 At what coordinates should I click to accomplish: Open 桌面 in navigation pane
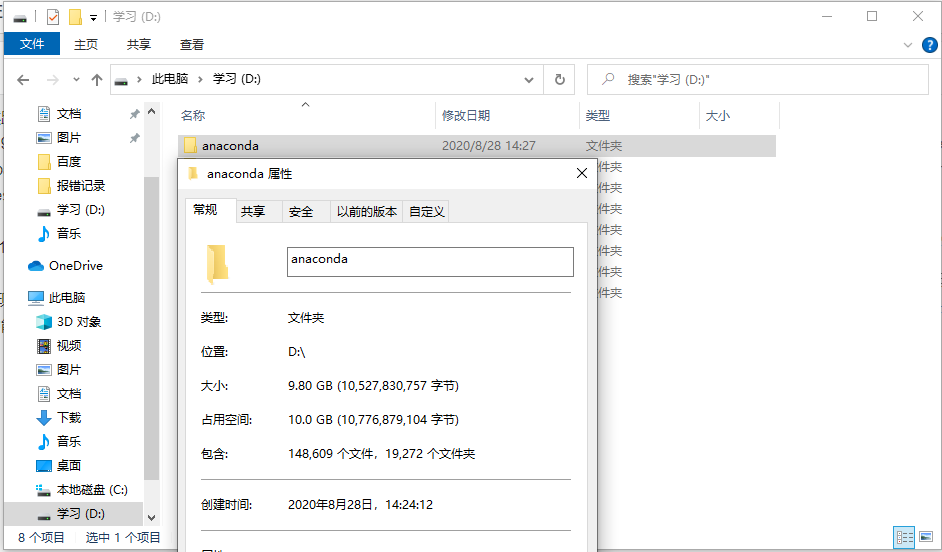point(69,466)
